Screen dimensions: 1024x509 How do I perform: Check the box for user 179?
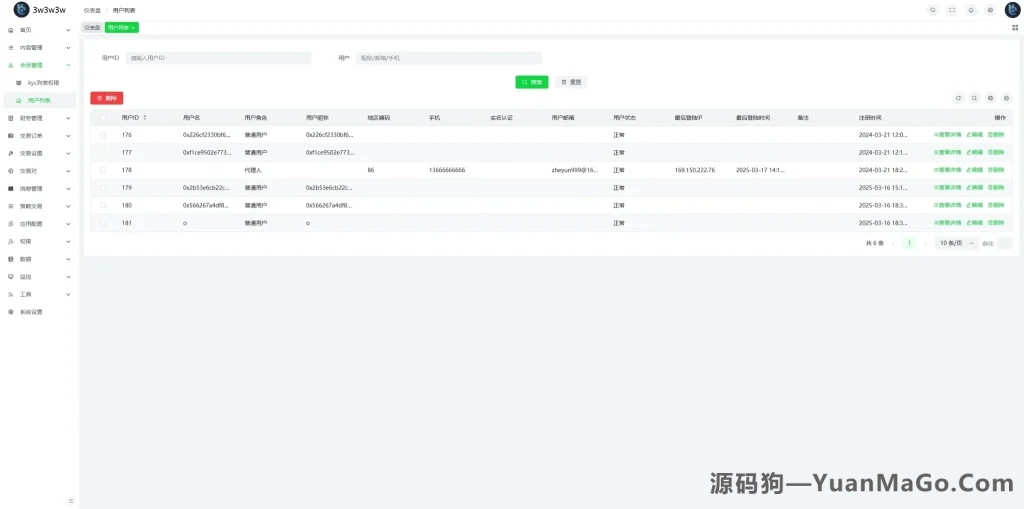[103, 188]
